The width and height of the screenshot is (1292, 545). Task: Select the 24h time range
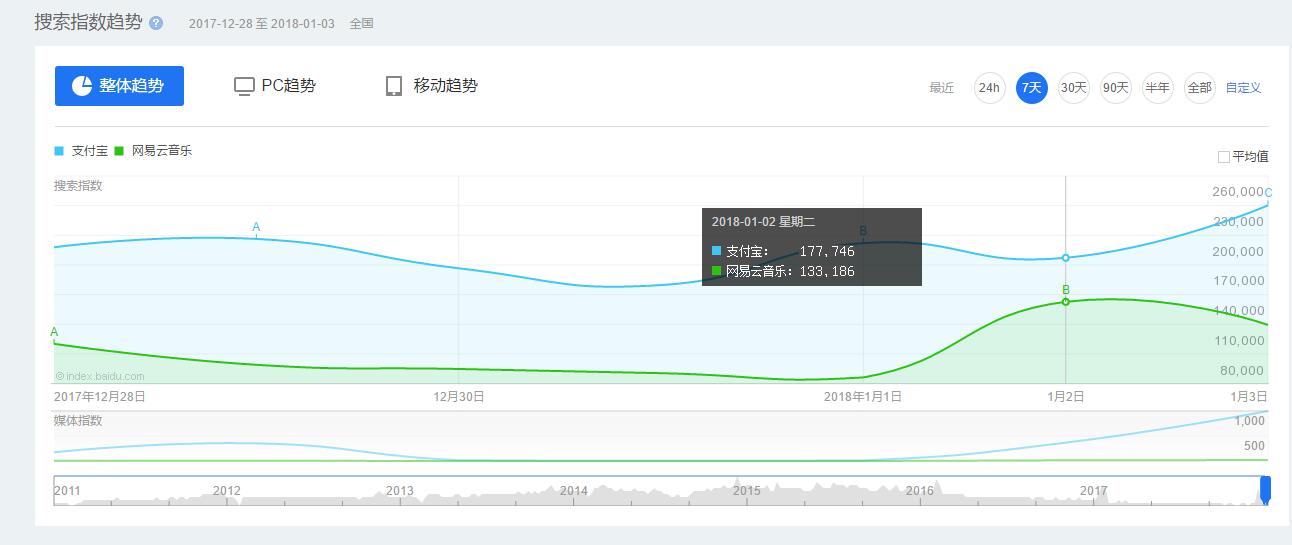tap(989, 88)
